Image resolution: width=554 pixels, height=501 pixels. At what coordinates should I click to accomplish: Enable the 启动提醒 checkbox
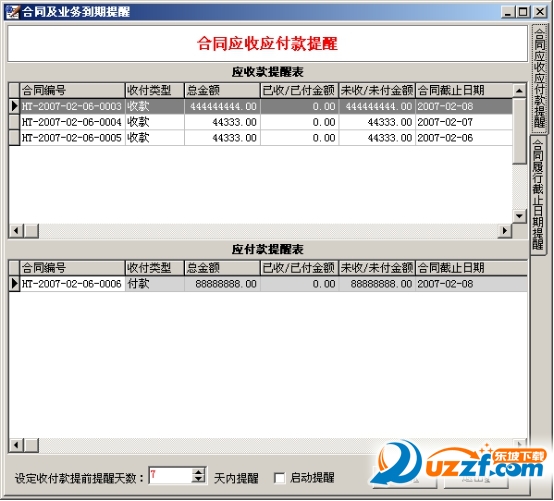[x=279, y=478]
